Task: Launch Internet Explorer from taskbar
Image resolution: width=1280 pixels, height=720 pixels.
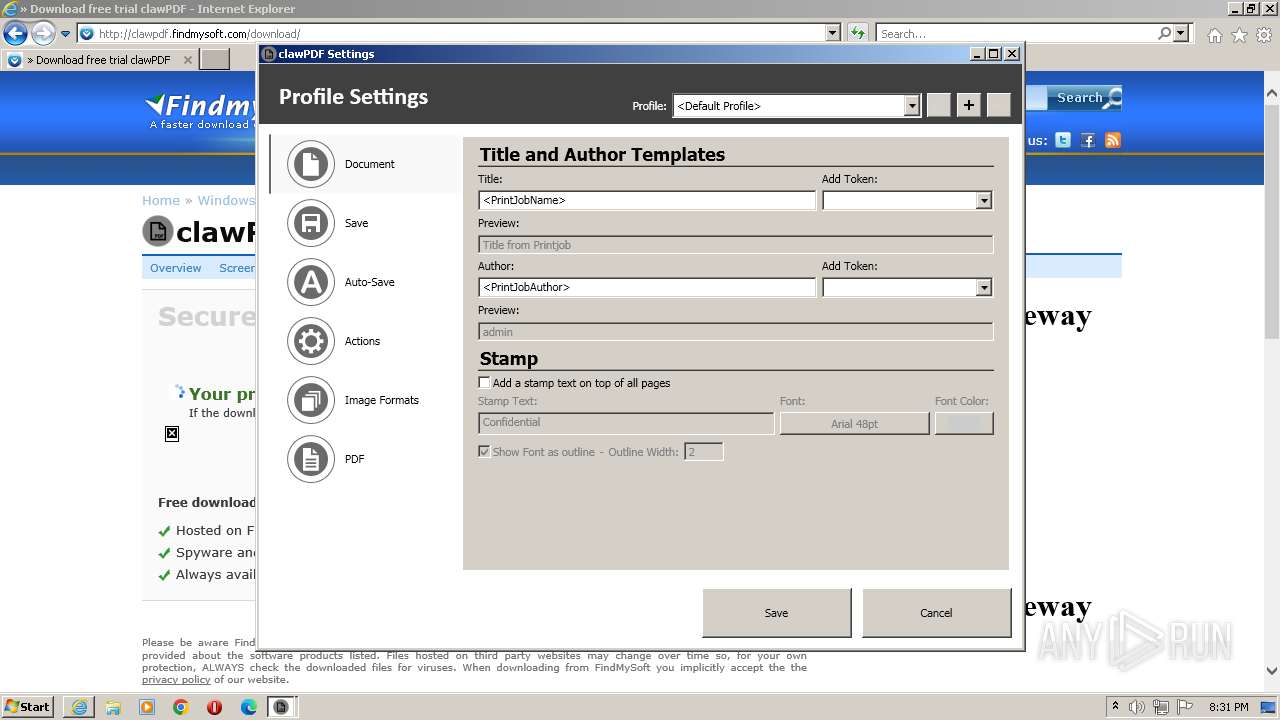Action: coord(79,707)
